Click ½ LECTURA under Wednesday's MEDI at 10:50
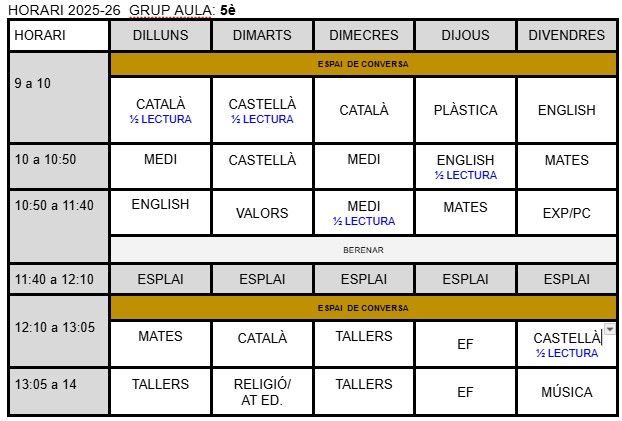The image size is (622, 421). coord(363,221)
